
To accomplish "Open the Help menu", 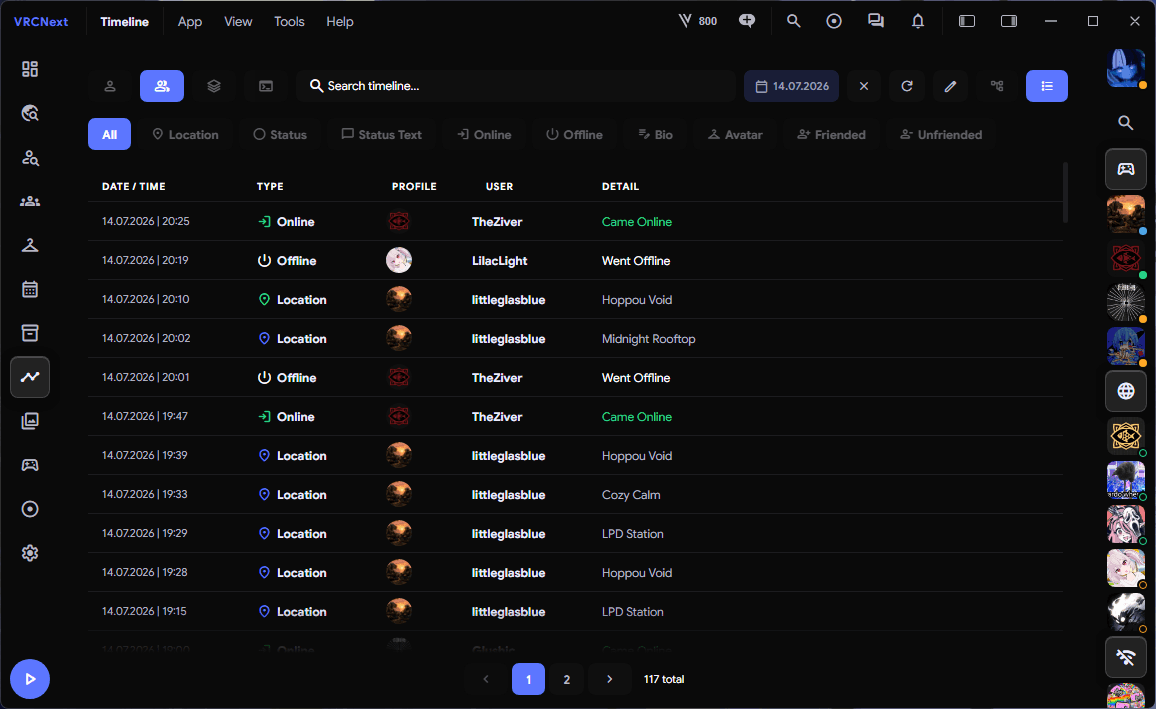I will (x=340, y=21).
